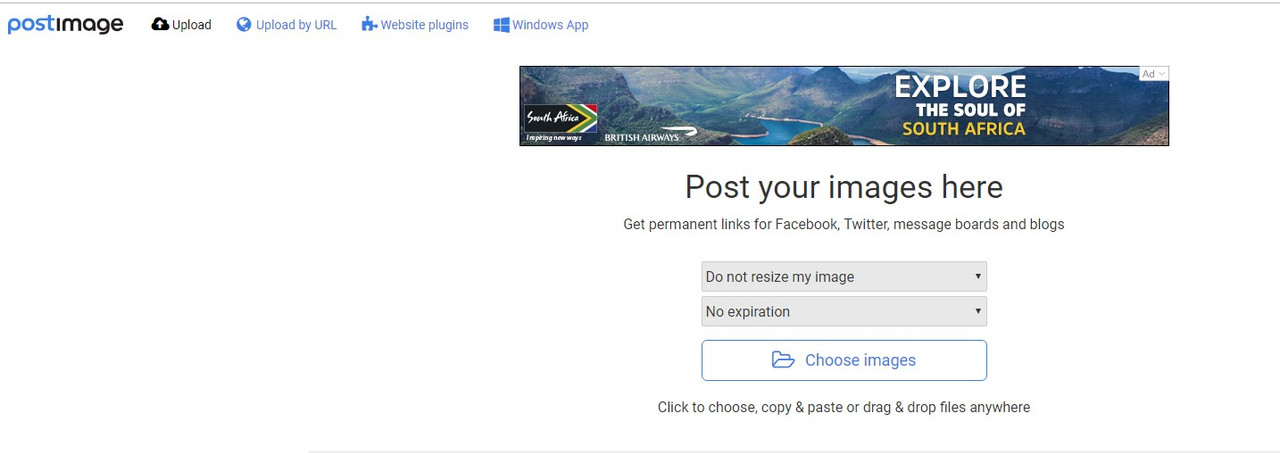The width and height of the screenshot is (1280, 453).
Task: Click the South Africa flag logo in ad
Action: [561, 119]
